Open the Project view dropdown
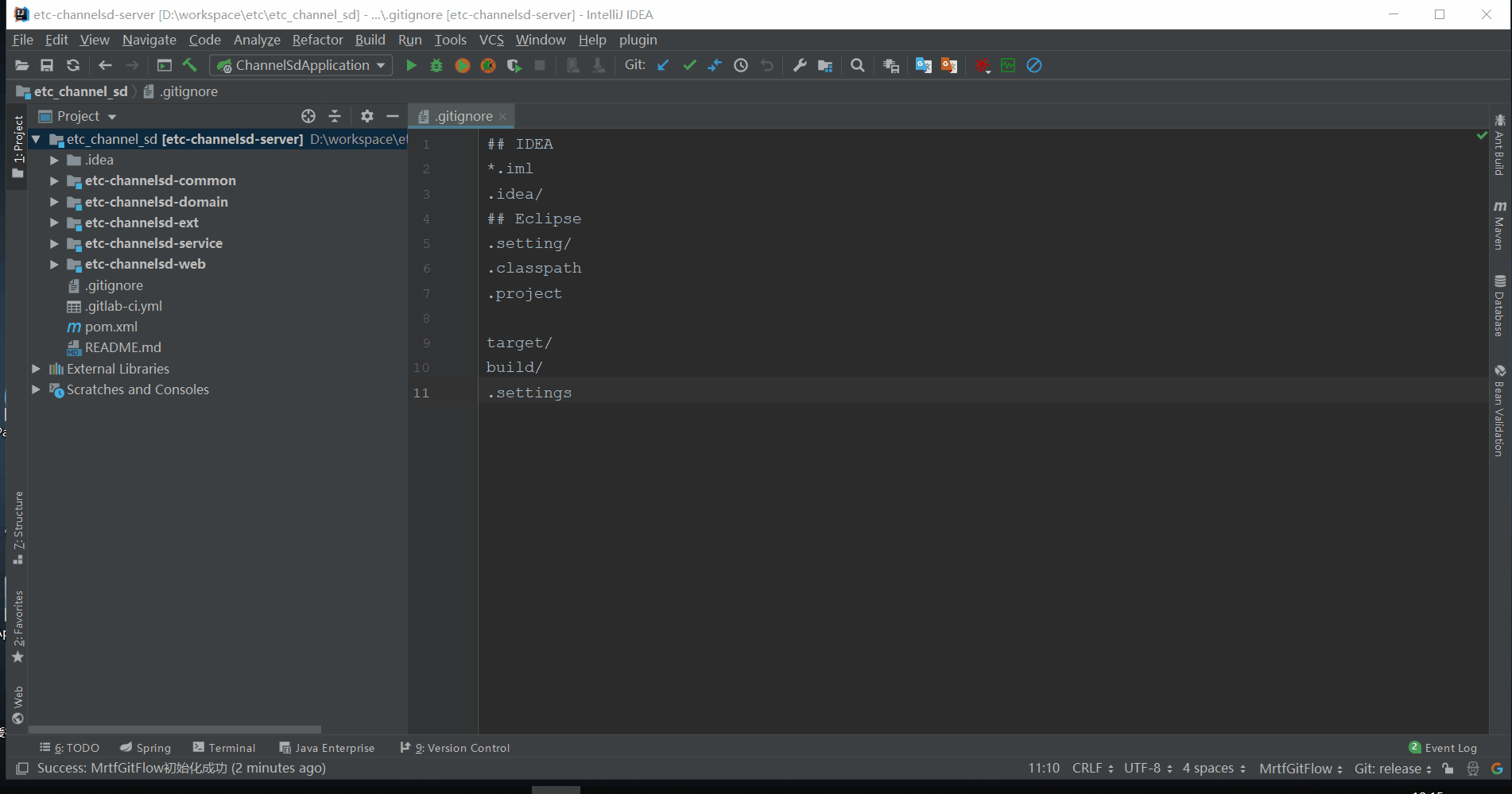This screenshot has height=794, width=1512. point(78,116)
